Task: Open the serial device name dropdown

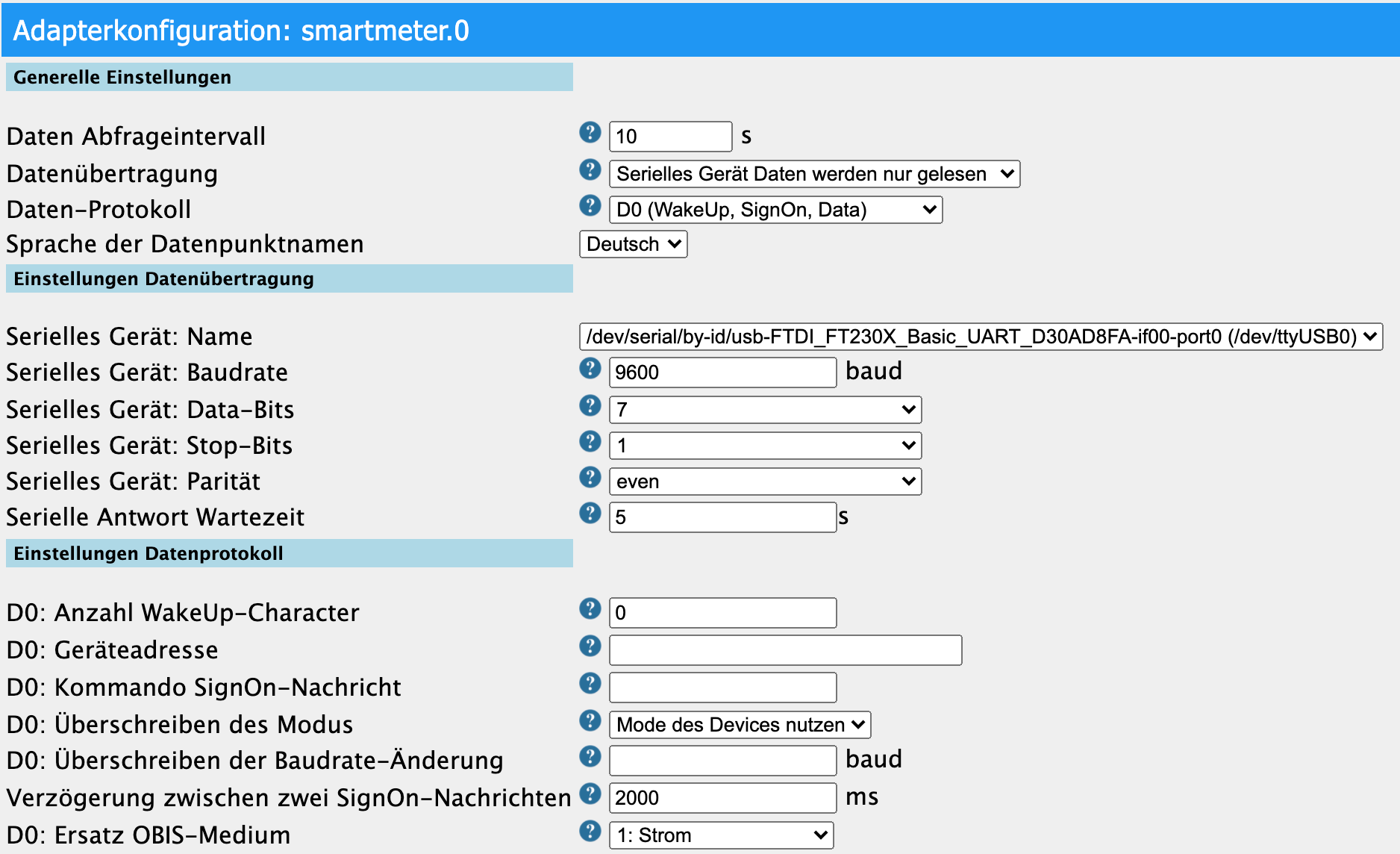Action: pyautogui.click(x=981, y=337)
